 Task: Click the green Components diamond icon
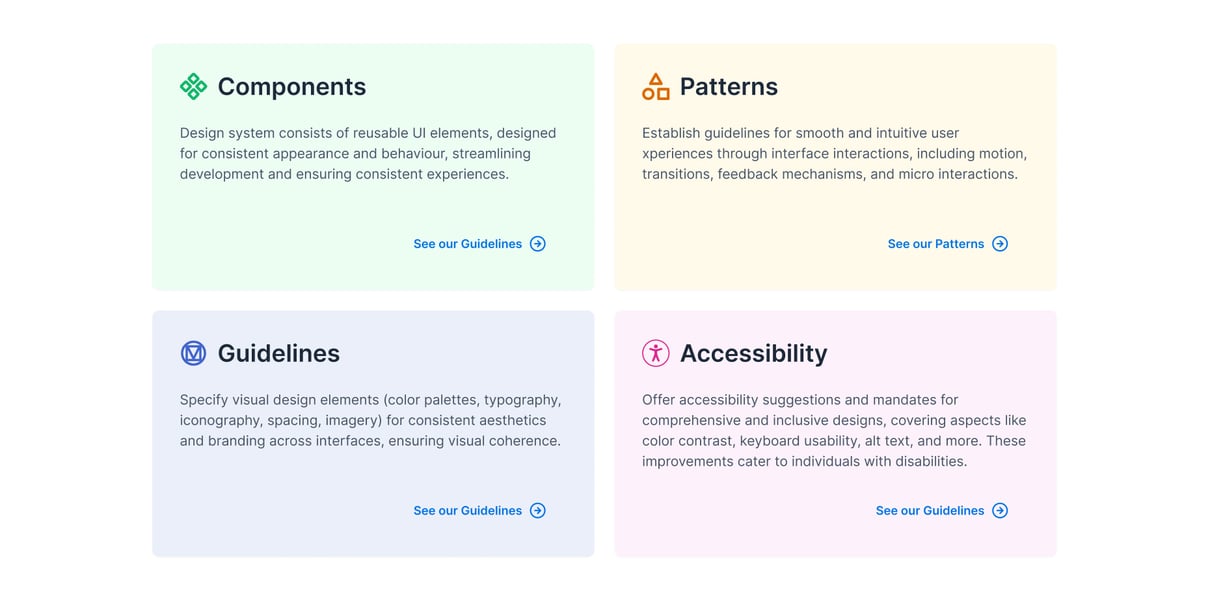click(194, 87)
